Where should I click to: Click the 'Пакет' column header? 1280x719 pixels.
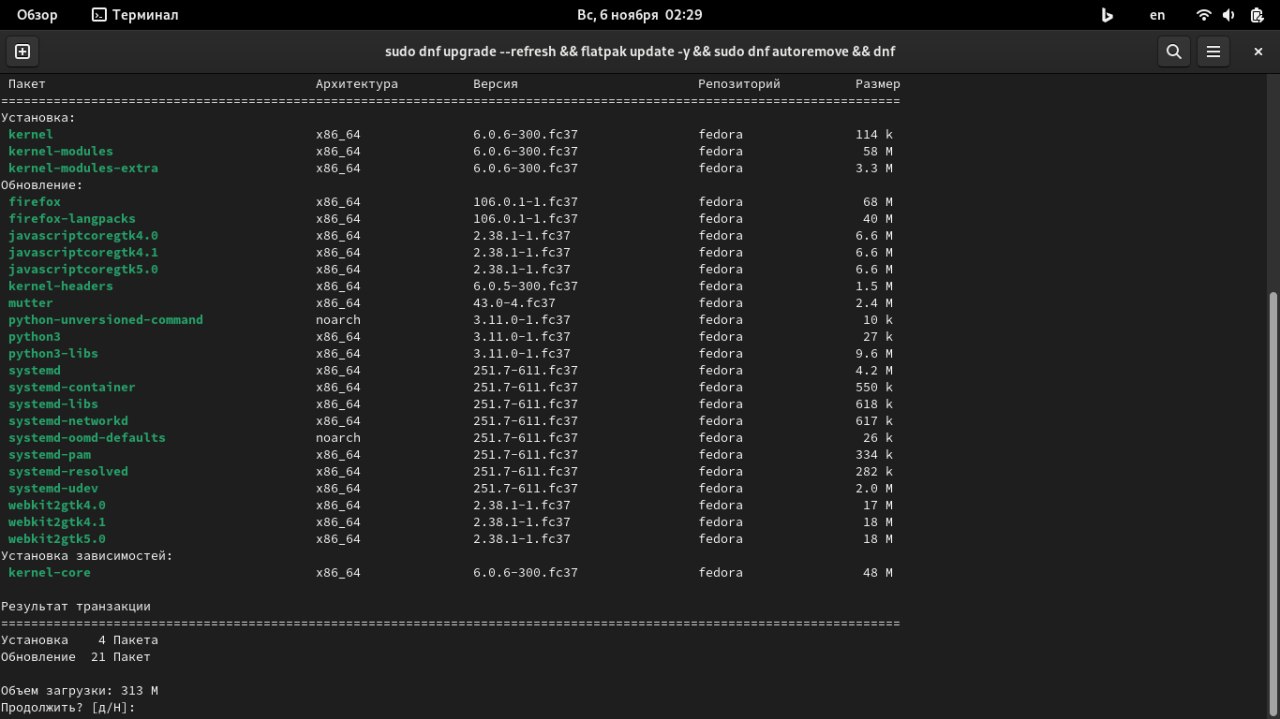(27, 84)
